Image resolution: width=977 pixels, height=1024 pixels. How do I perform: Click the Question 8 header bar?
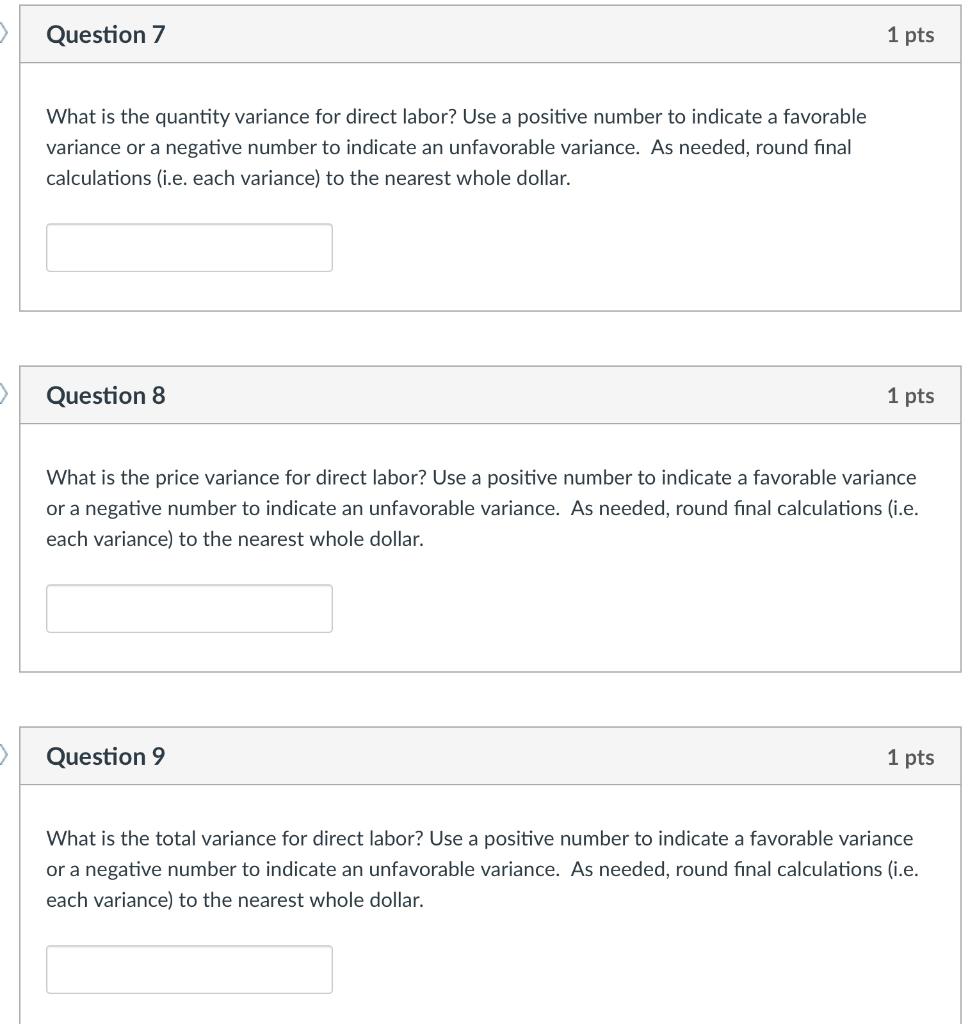pos(490,395)
